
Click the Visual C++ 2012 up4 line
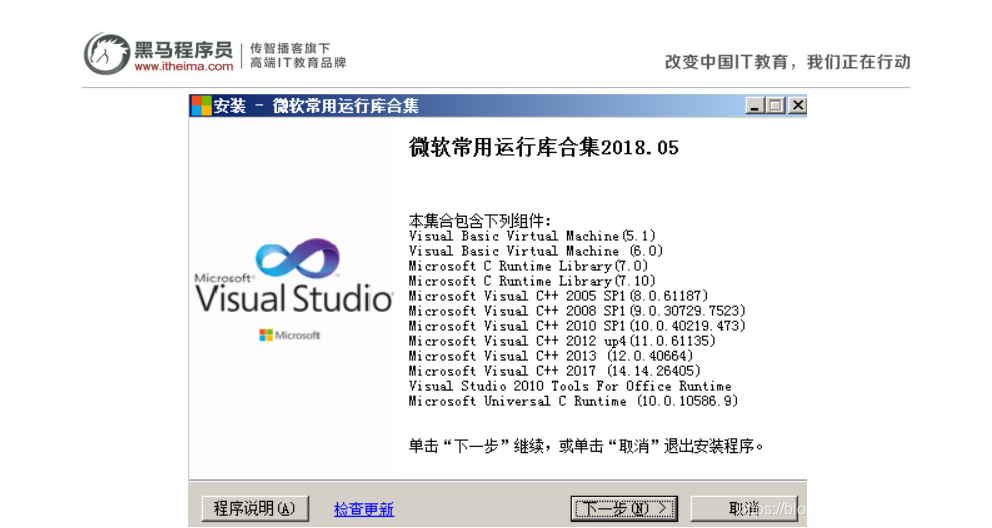(x=562, y=341)
